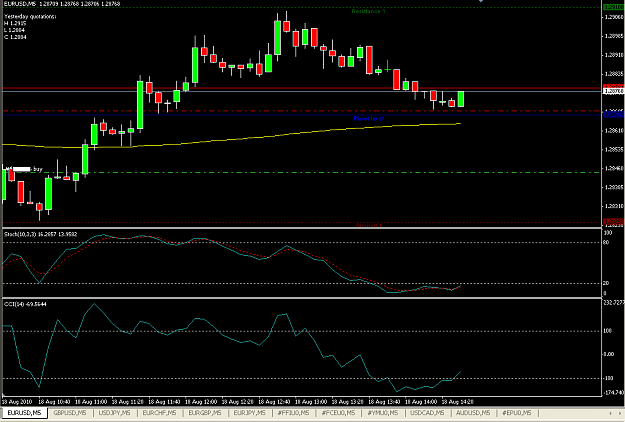Open the EURGBP,M5 chart tab
The height and width of the screenshot is (422, 625).
(205, 413)
